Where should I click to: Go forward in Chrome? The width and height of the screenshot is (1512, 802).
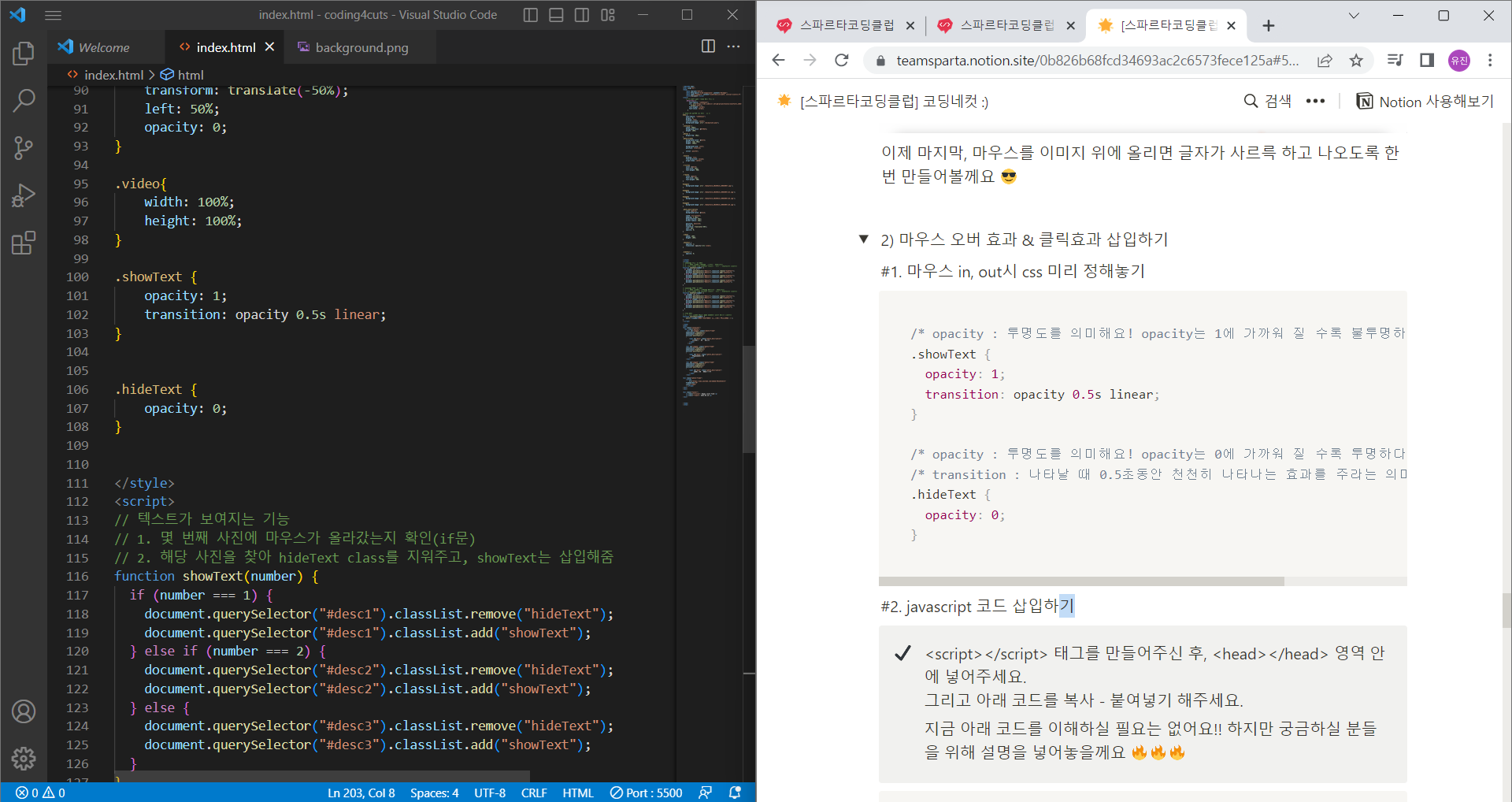pos(810,60)
